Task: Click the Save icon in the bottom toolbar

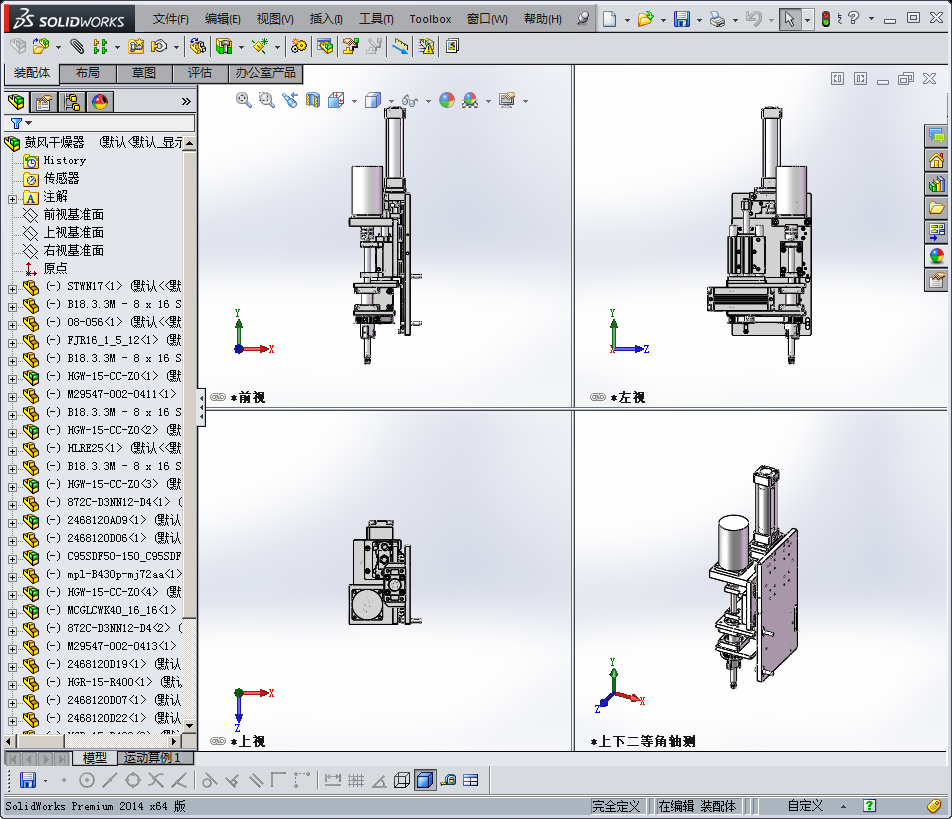Action: tap(27, 780)
